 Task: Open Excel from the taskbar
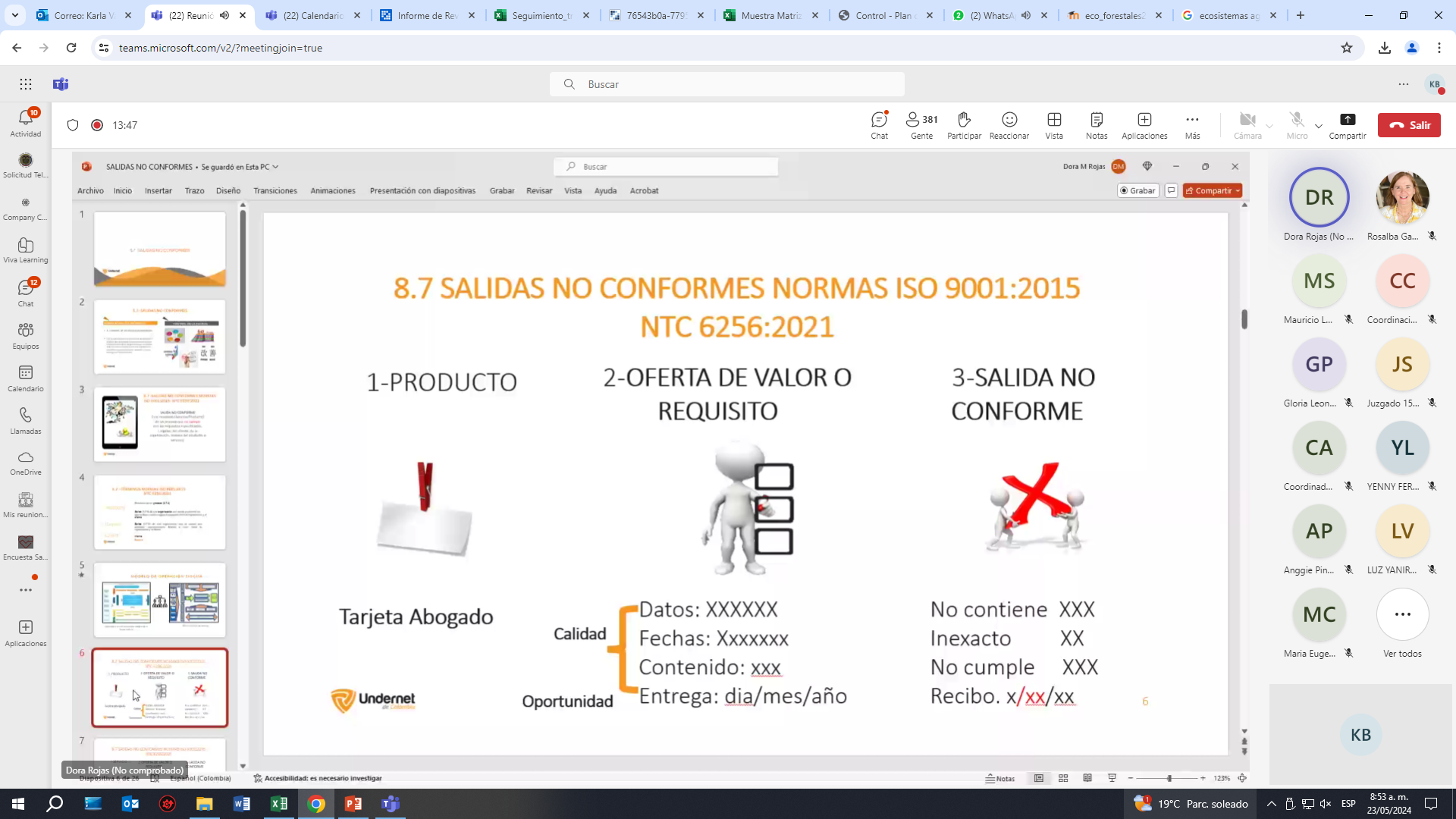tap(279, 804)
